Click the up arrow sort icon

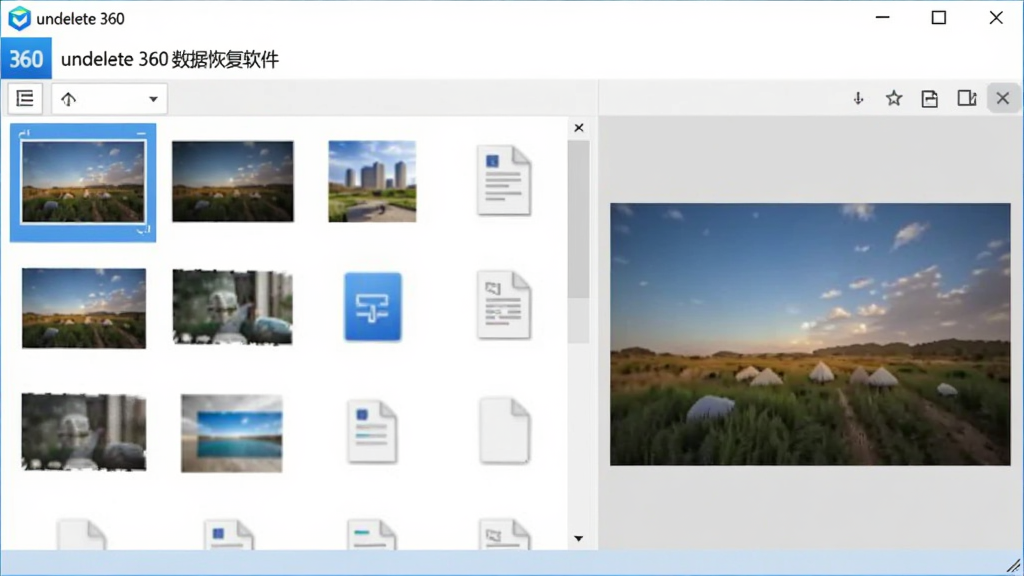coord(69,99)
